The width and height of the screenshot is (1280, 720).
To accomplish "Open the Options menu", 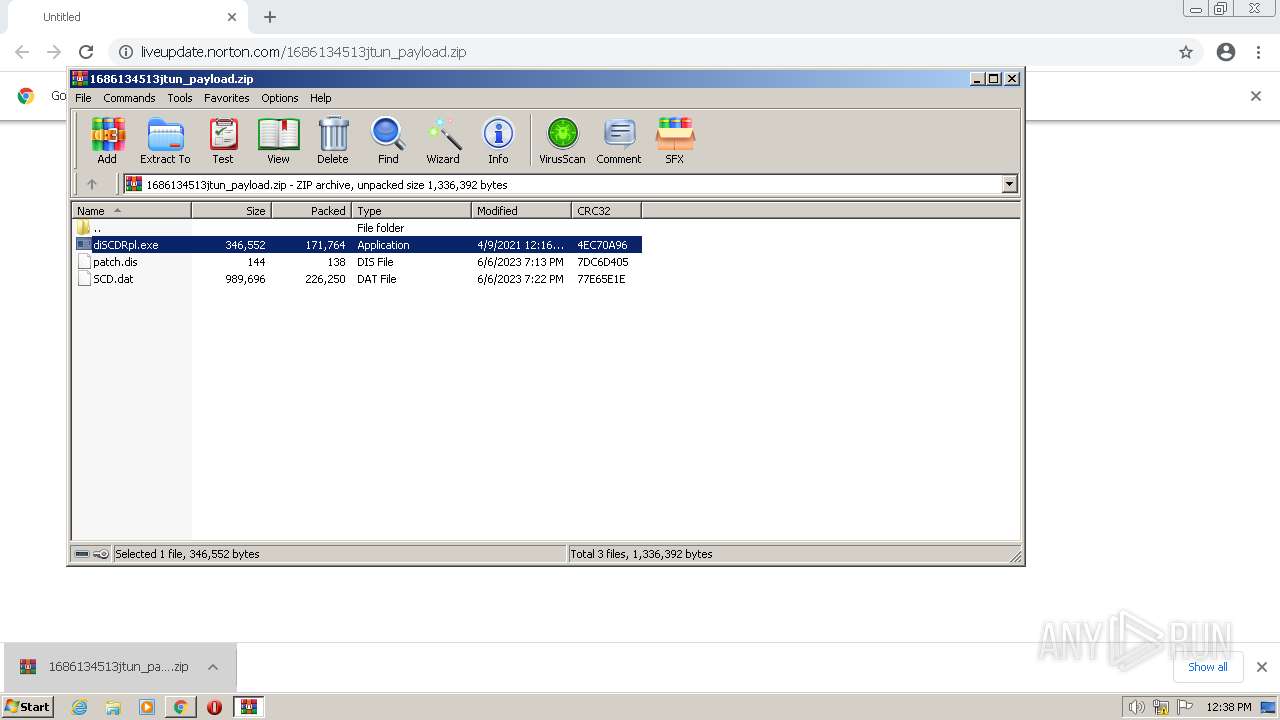I will click(x=280, y=98).
